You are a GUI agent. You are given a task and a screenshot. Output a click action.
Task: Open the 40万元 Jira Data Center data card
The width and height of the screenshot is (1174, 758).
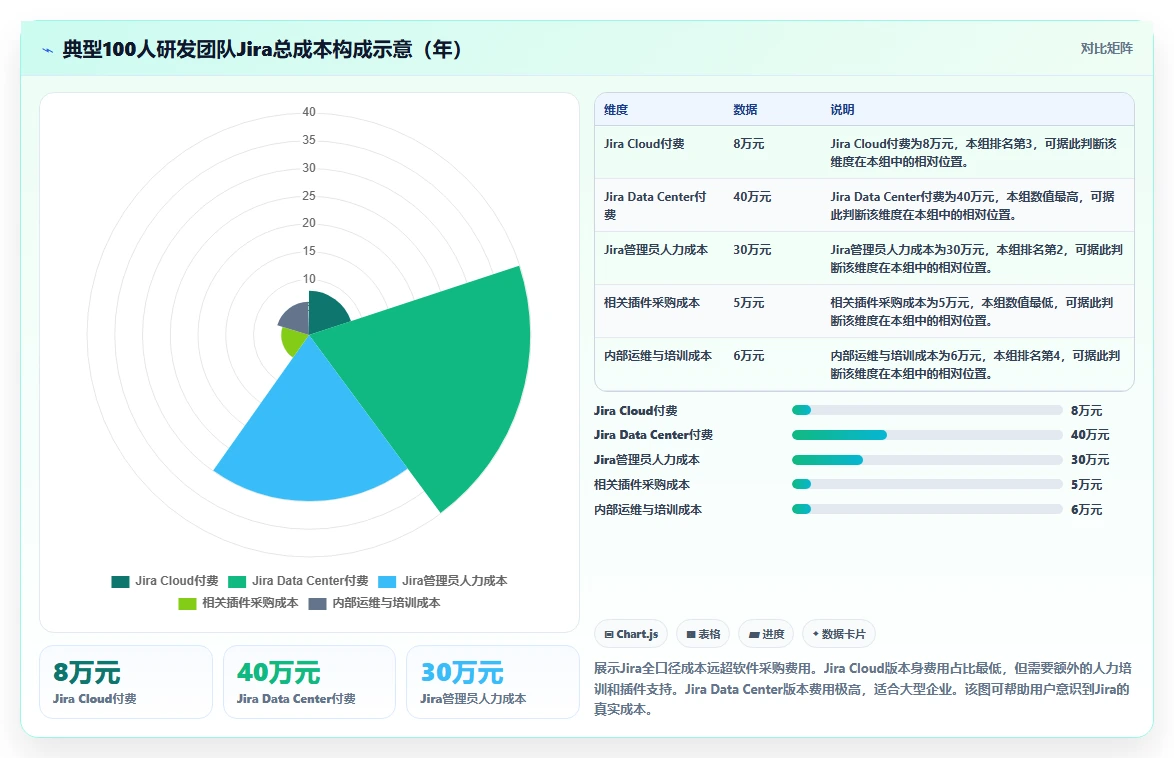coord(309,682)
